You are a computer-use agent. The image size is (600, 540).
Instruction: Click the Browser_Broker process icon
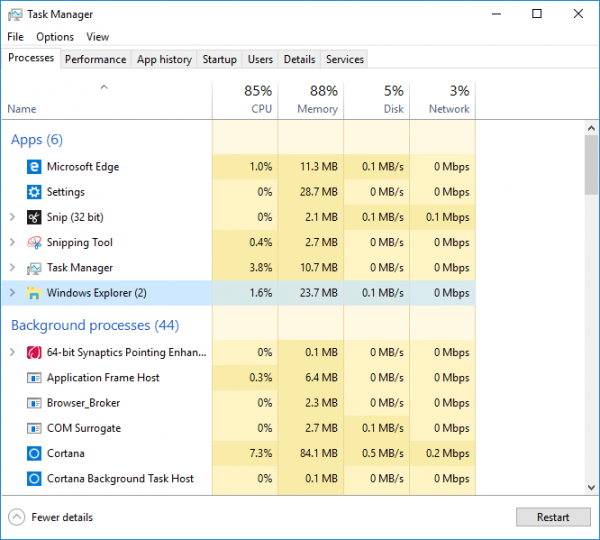tap(34, 403)
